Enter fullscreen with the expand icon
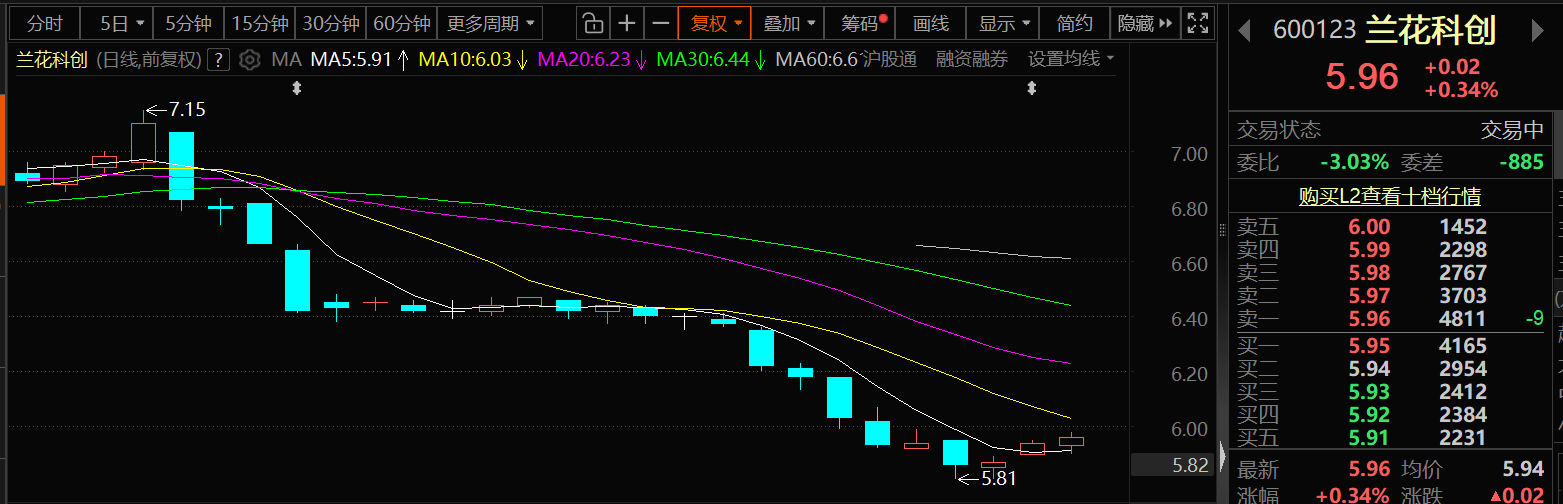The width and height of the screenshot is (1563, 504). click(x=1195, y=23)
